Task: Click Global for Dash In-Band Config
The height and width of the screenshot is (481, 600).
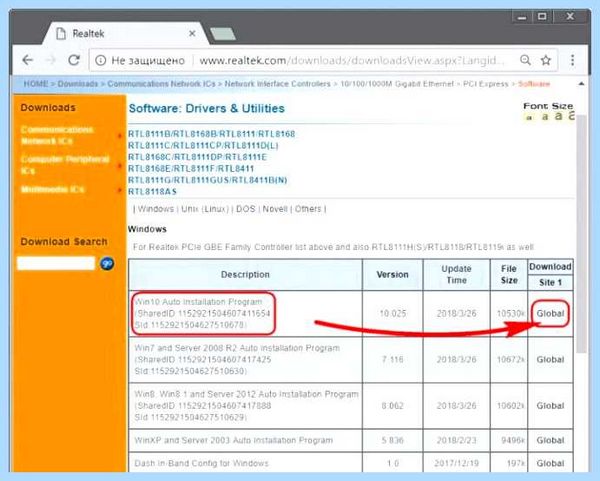Action: click(550, 463)
